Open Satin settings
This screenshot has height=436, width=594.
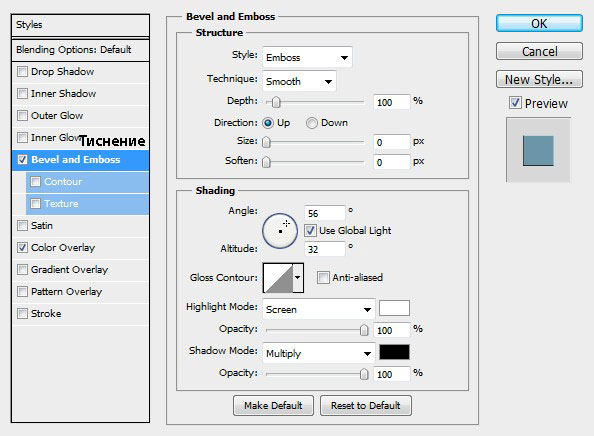tap(42, 225)
